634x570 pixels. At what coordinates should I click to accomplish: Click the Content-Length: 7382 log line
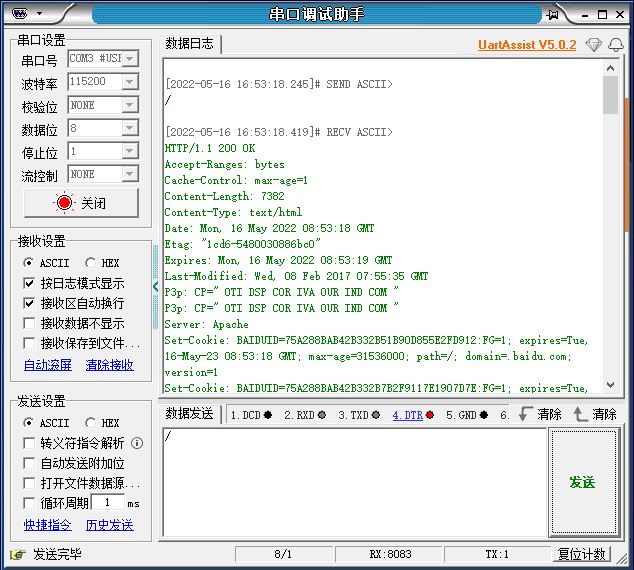[224, 196]
